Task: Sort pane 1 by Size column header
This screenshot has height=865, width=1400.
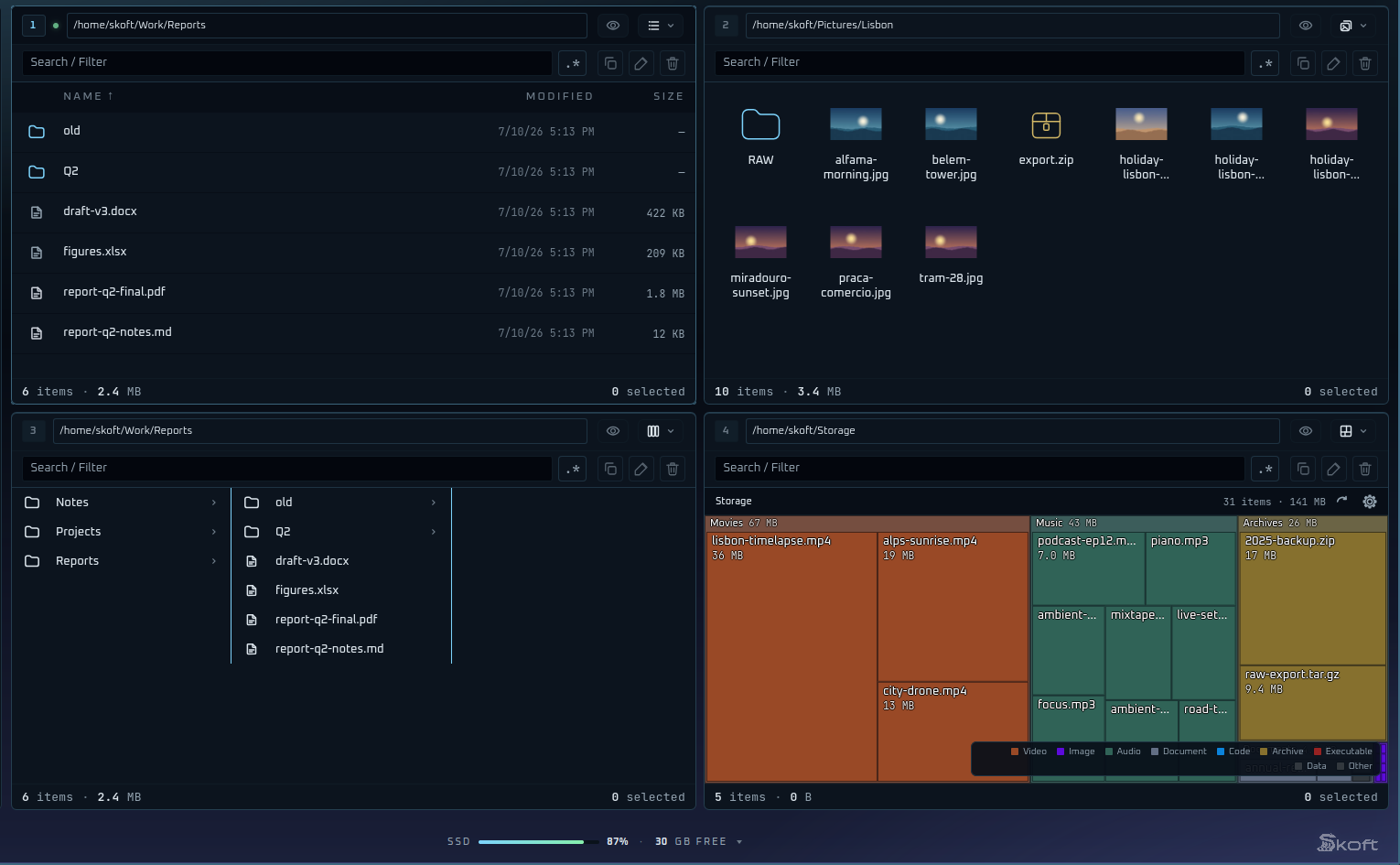Action: [x=668, y=96]
